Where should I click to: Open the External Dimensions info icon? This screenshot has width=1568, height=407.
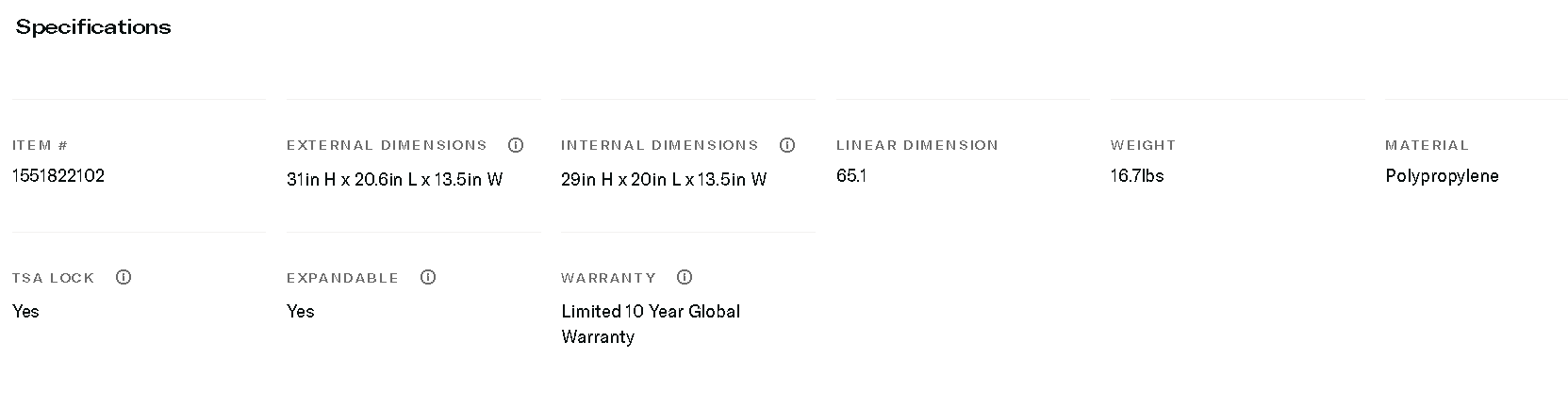[516, 145]
